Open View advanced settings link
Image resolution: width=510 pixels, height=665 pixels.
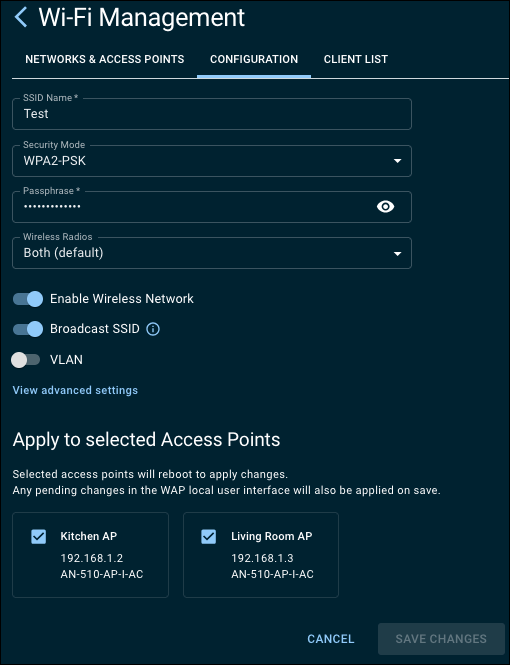pos(75,390)
